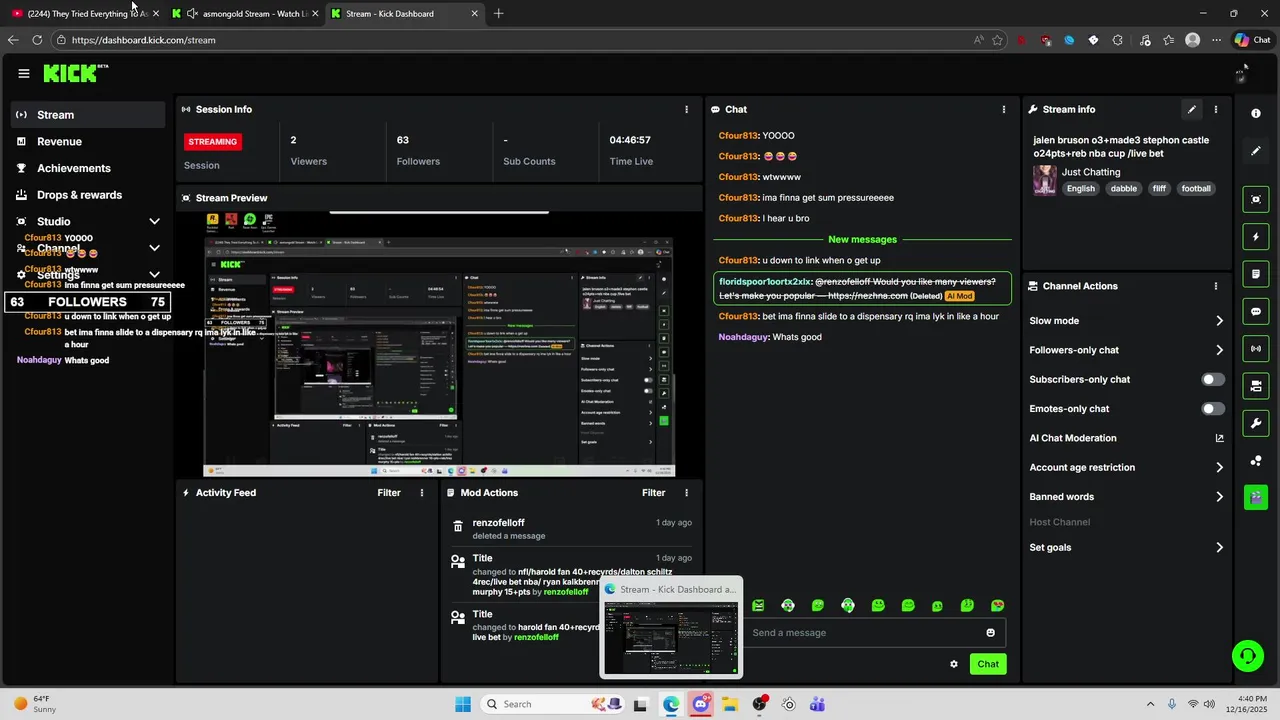Screen dimensions: 1280x720
Task: Click renzofelloff in deleted message entry
Action: pyautogui.click(x=498, y=523)
